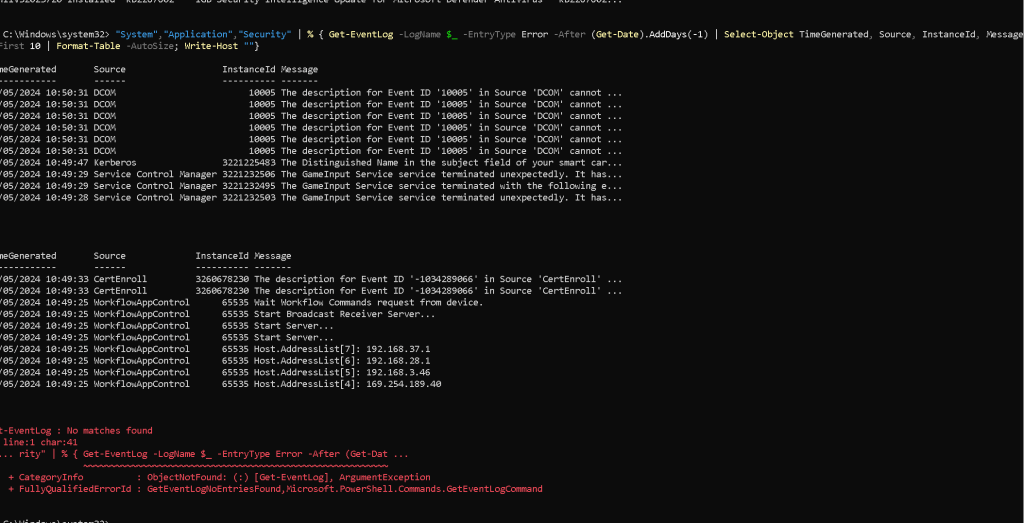Click the Kerberos source entry
Viewport: 1024px width, 523px height.
coord(115,163)
